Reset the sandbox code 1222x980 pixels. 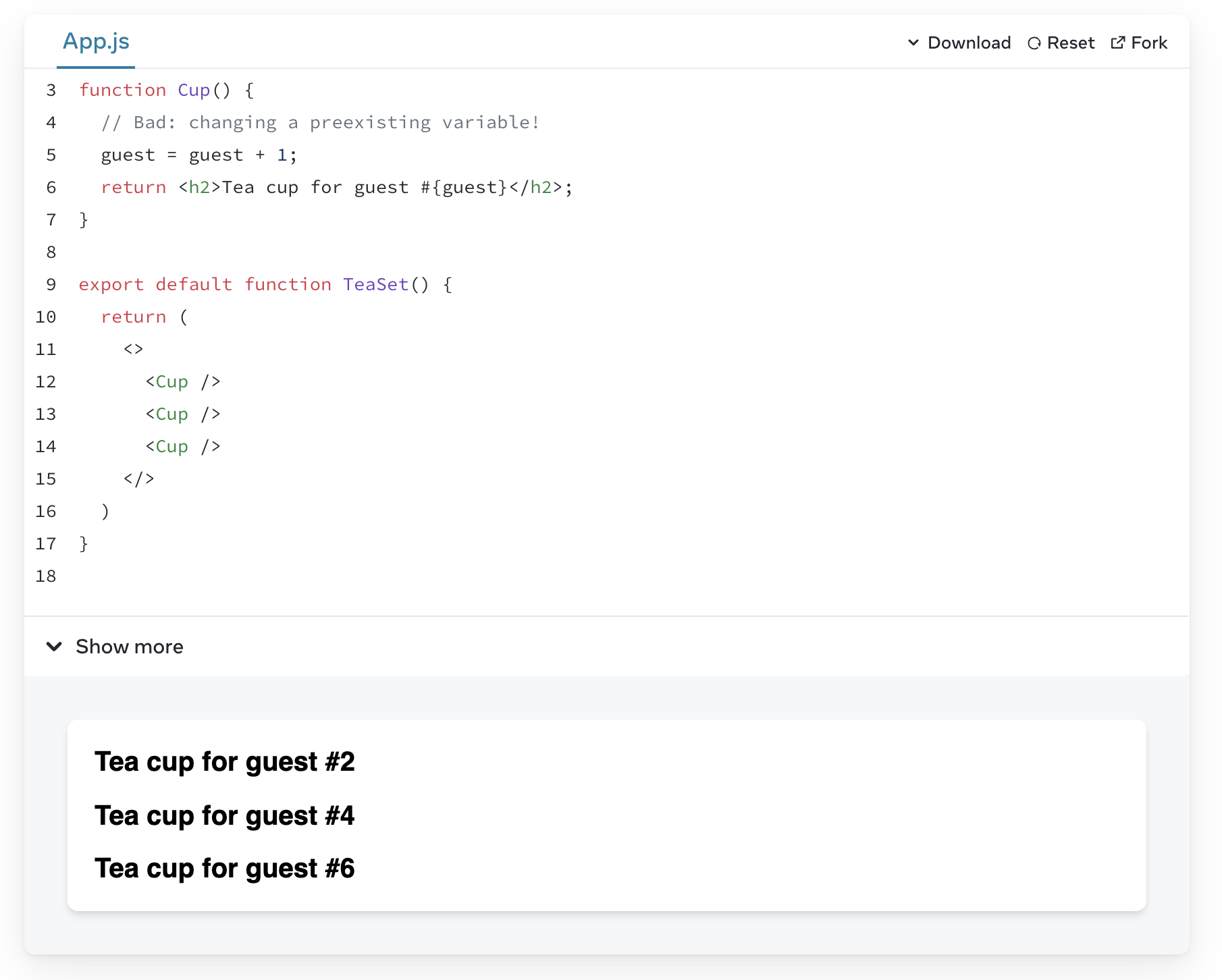click(1061, 43)
